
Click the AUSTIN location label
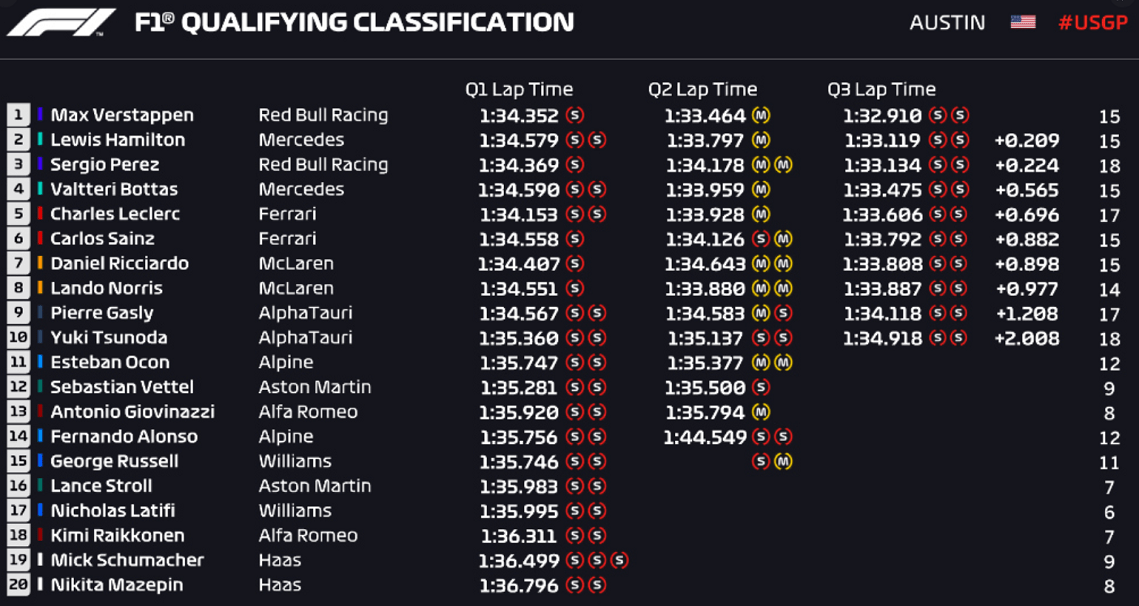(x=947, y=22)
